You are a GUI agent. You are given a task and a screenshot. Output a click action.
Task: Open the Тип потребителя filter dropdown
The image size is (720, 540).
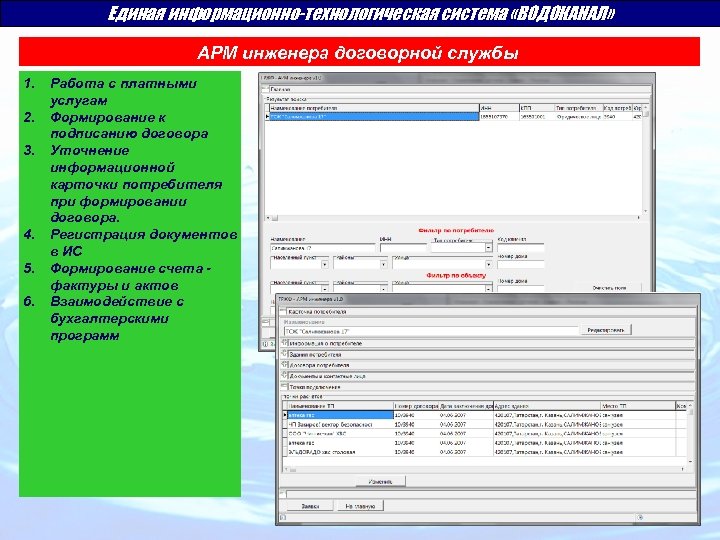(x=488, y=248)
